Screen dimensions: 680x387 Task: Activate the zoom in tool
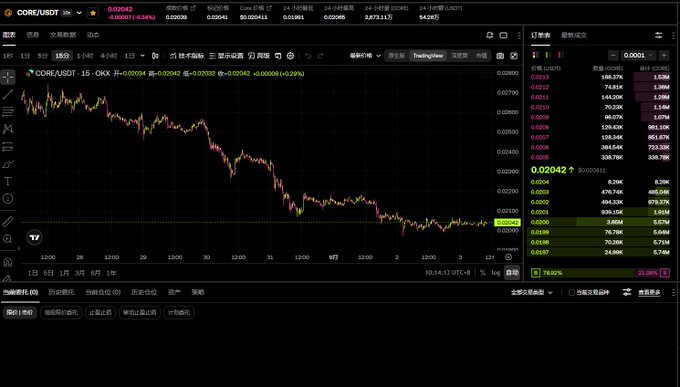[x=8, y=239]
